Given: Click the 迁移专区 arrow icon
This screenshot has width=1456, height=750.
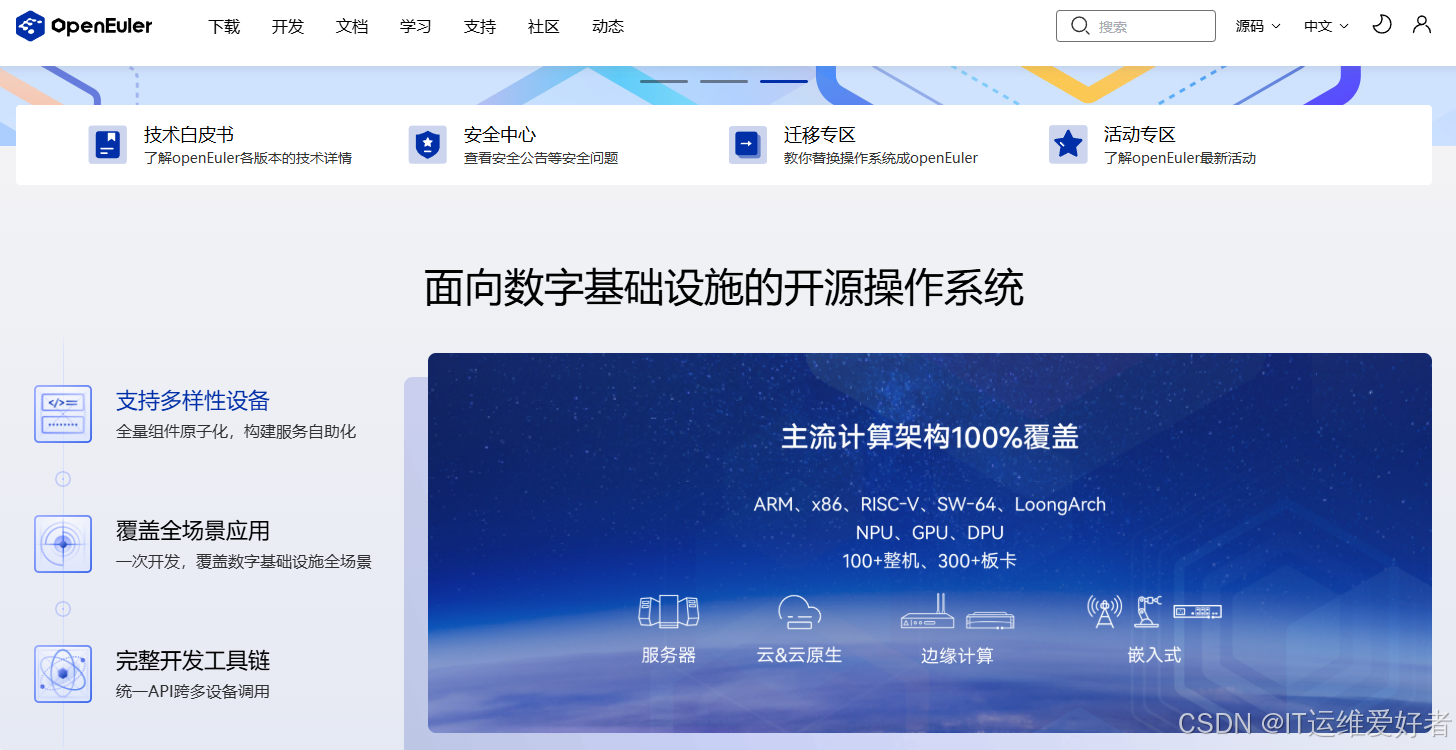Looking at the screenshot, I should pyautogui.click(x=747, y=144).
